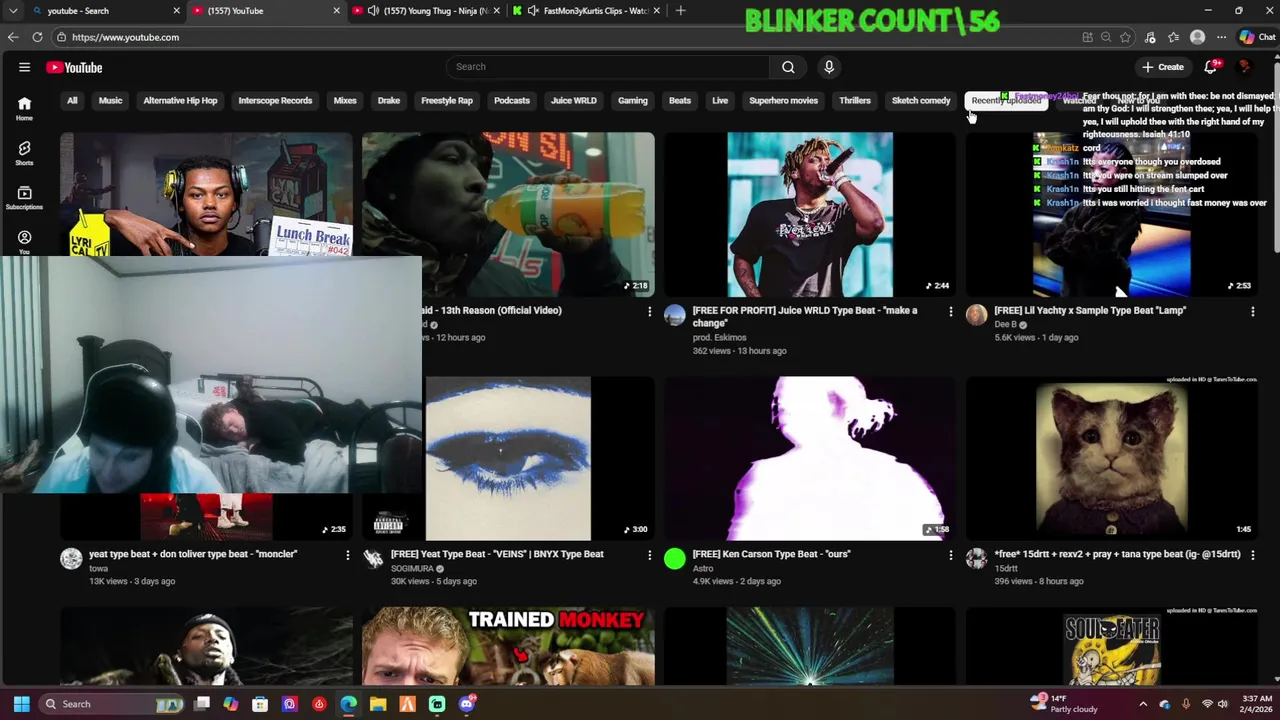Go back with browser back arrow

[x=13, y=37]
